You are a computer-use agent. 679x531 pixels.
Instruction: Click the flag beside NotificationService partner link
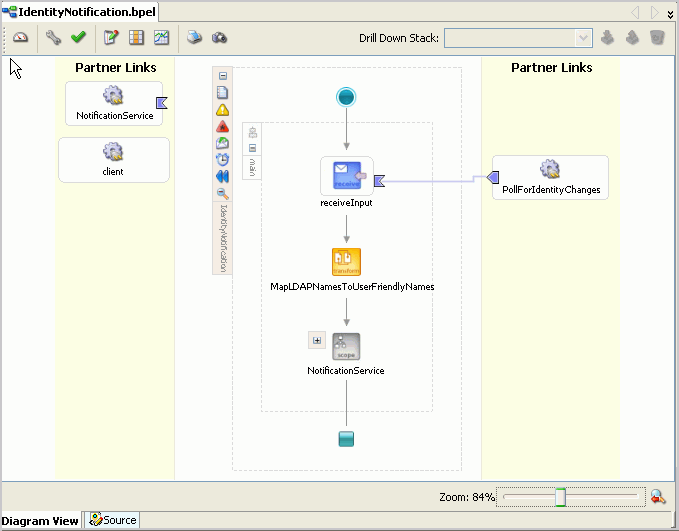[x=162, y=103]
